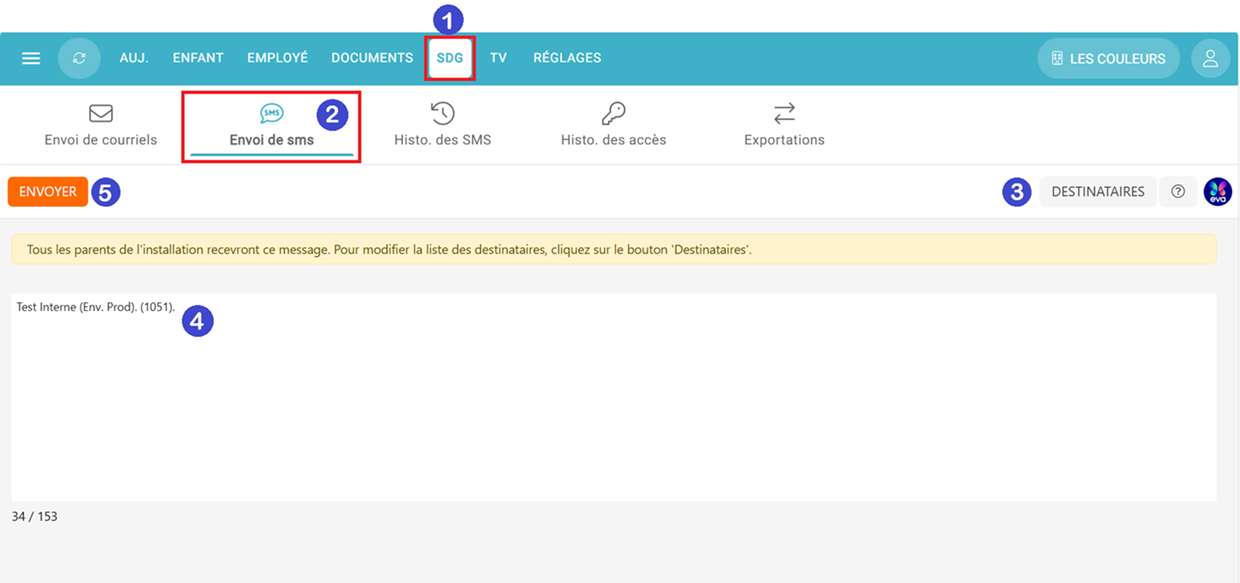Open the Histo. des SMS clock icon
This screenshot has width=1240, height=583.
pyautogui.click(x=442, y=113)
